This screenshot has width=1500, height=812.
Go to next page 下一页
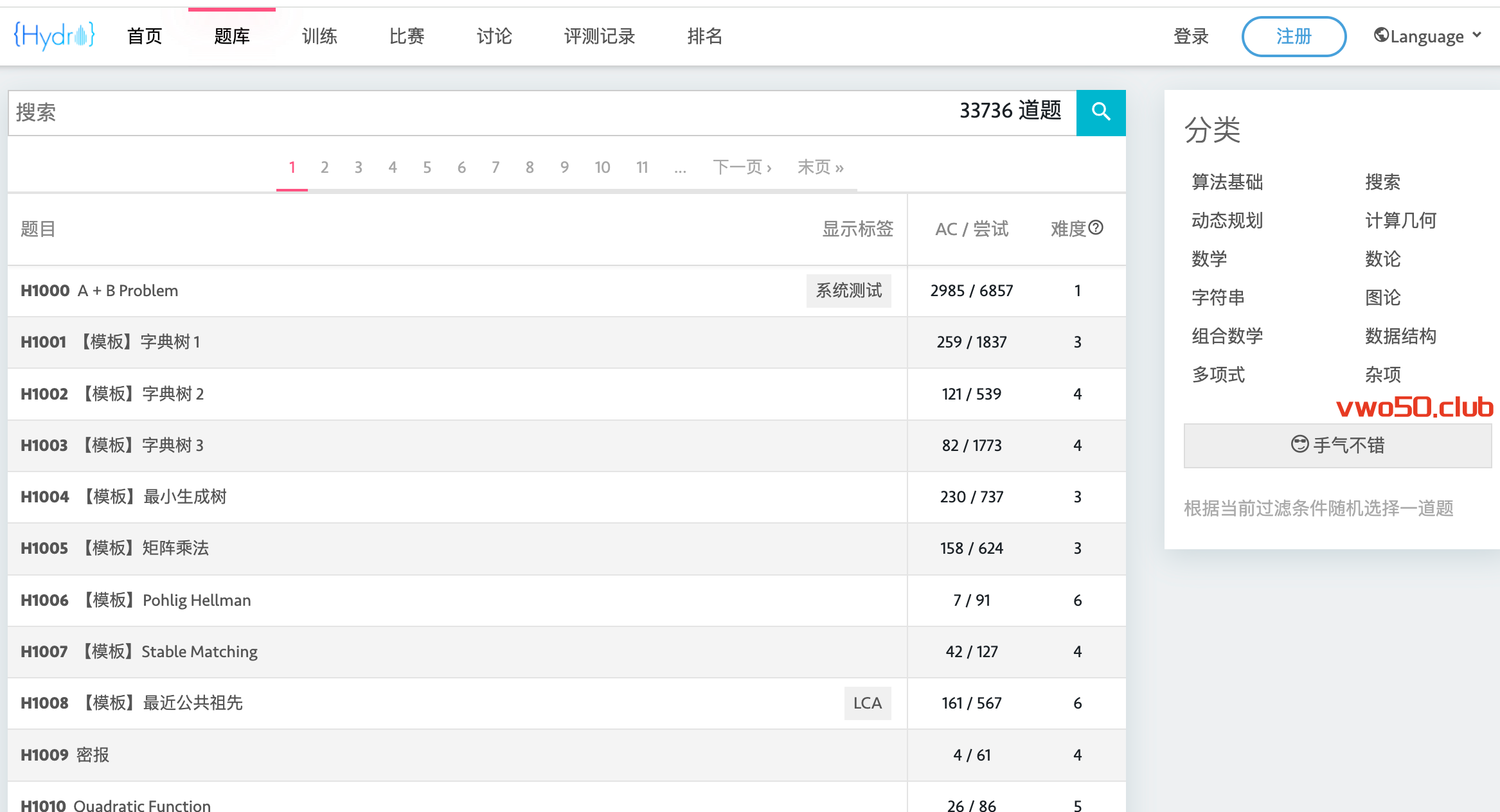click(742, 168)
